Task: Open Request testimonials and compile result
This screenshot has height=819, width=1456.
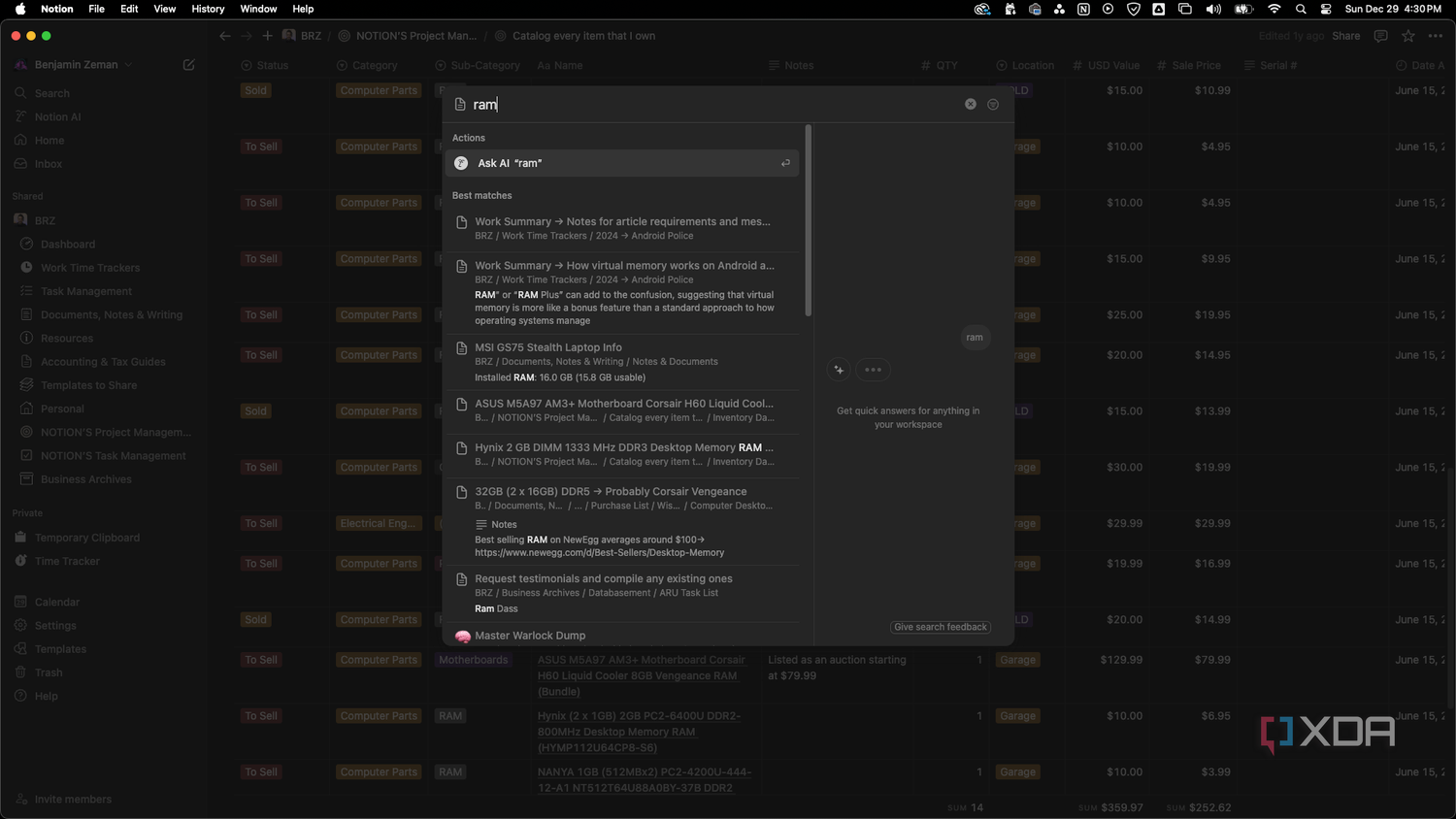Action: (621, 593)
